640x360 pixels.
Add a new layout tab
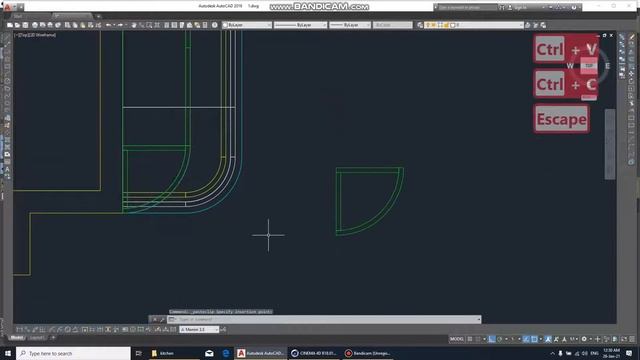click(x=53, y=338)
